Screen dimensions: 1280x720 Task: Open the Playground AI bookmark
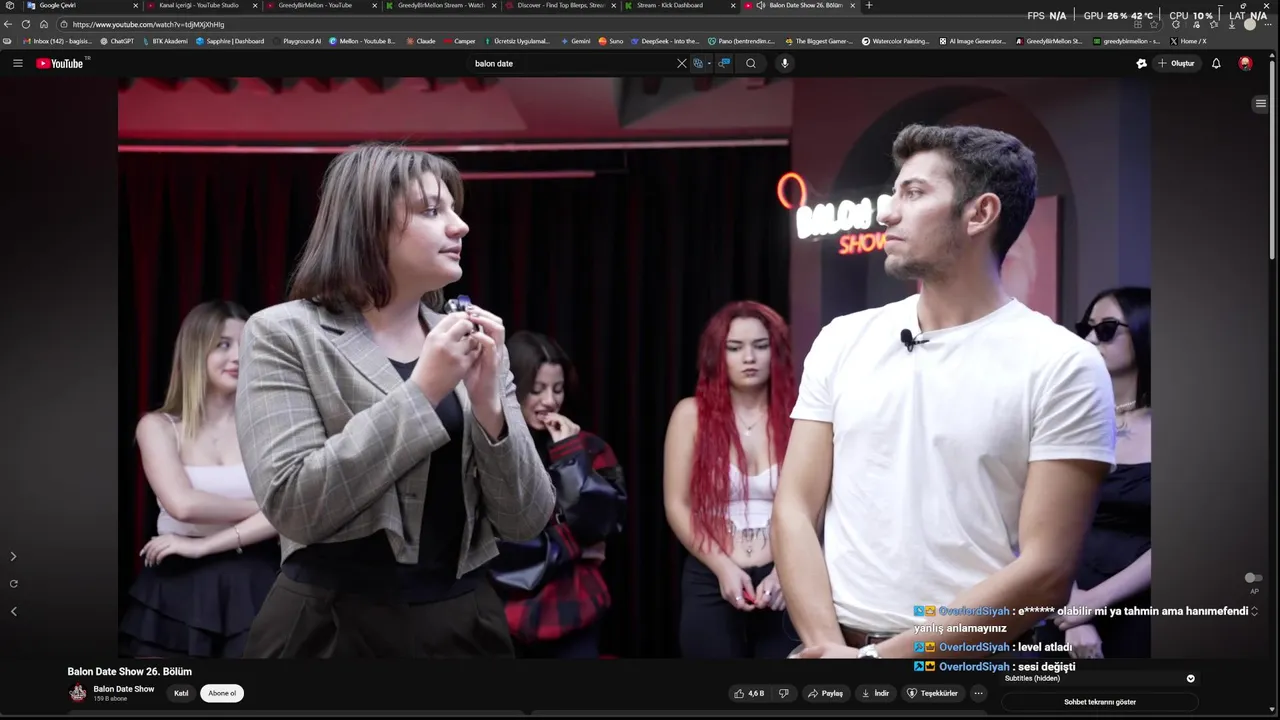(x=297, y=41)
